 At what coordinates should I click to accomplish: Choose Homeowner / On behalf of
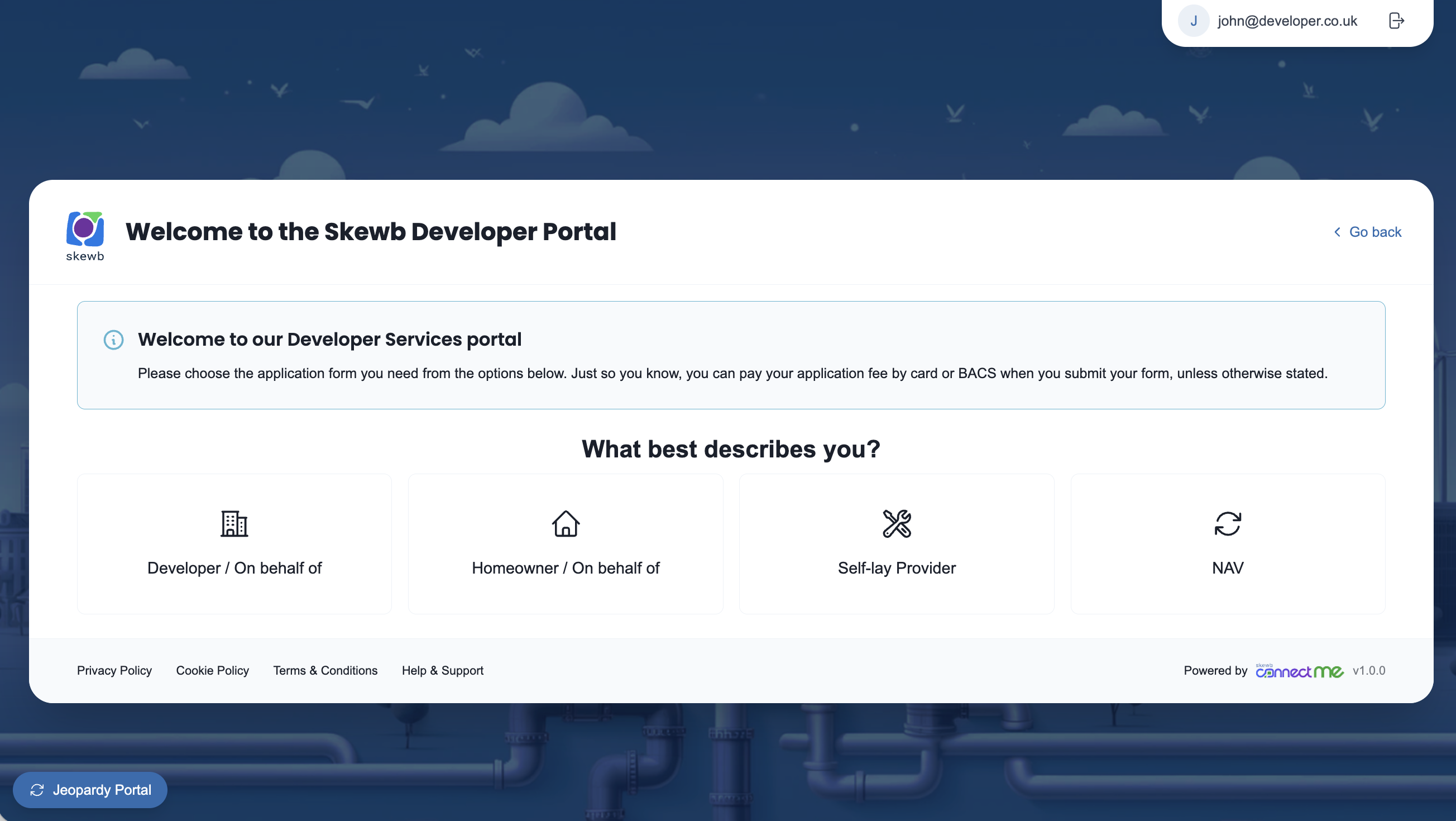click(x=565, y=544)
